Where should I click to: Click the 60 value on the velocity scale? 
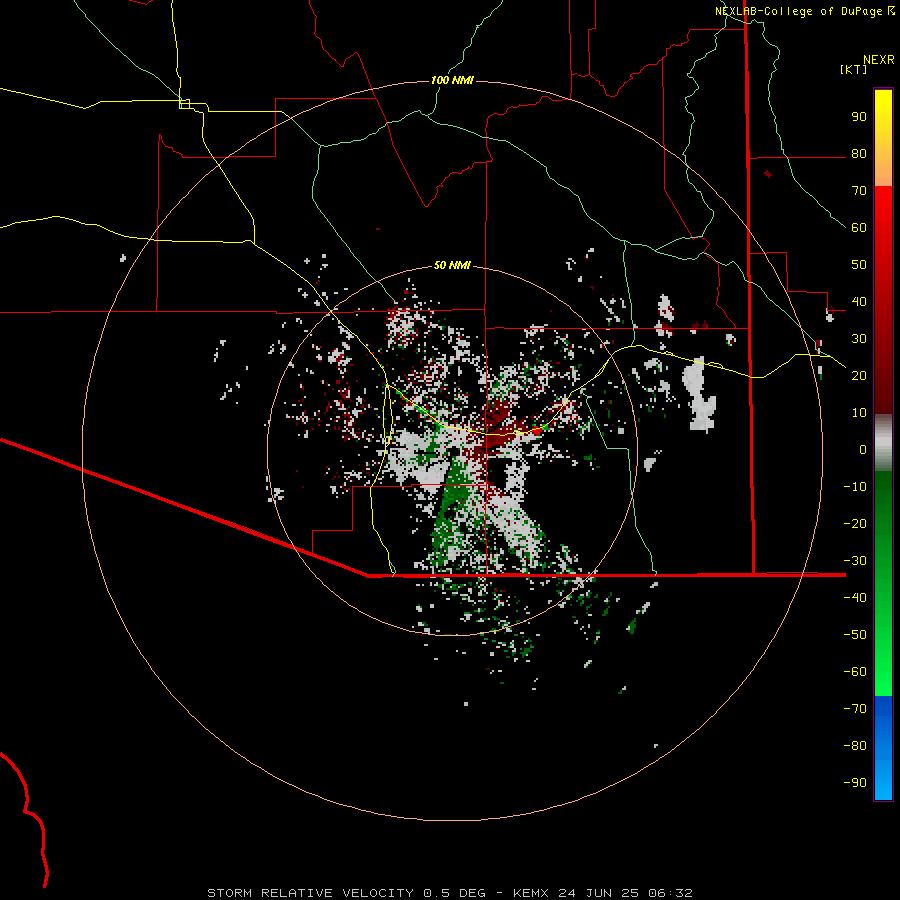coord(859,228)
